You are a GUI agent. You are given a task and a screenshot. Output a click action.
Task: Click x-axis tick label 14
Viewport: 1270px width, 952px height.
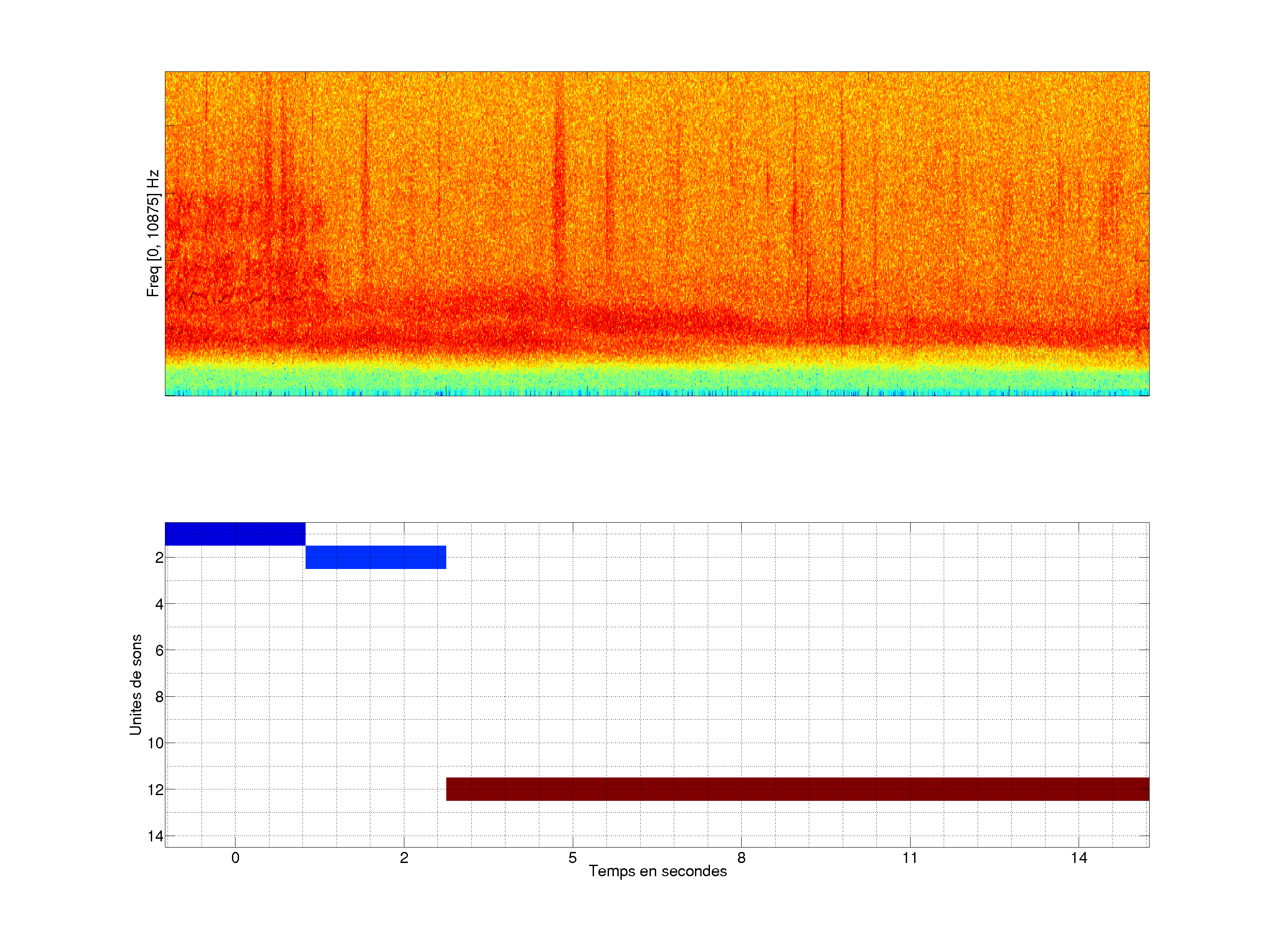coord(1078,858)
